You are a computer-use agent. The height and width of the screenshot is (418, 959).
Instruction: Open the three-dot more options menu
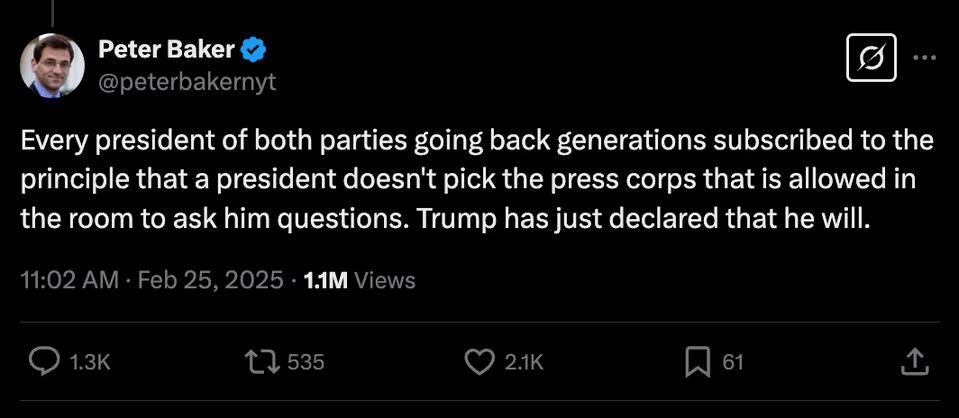925,58
